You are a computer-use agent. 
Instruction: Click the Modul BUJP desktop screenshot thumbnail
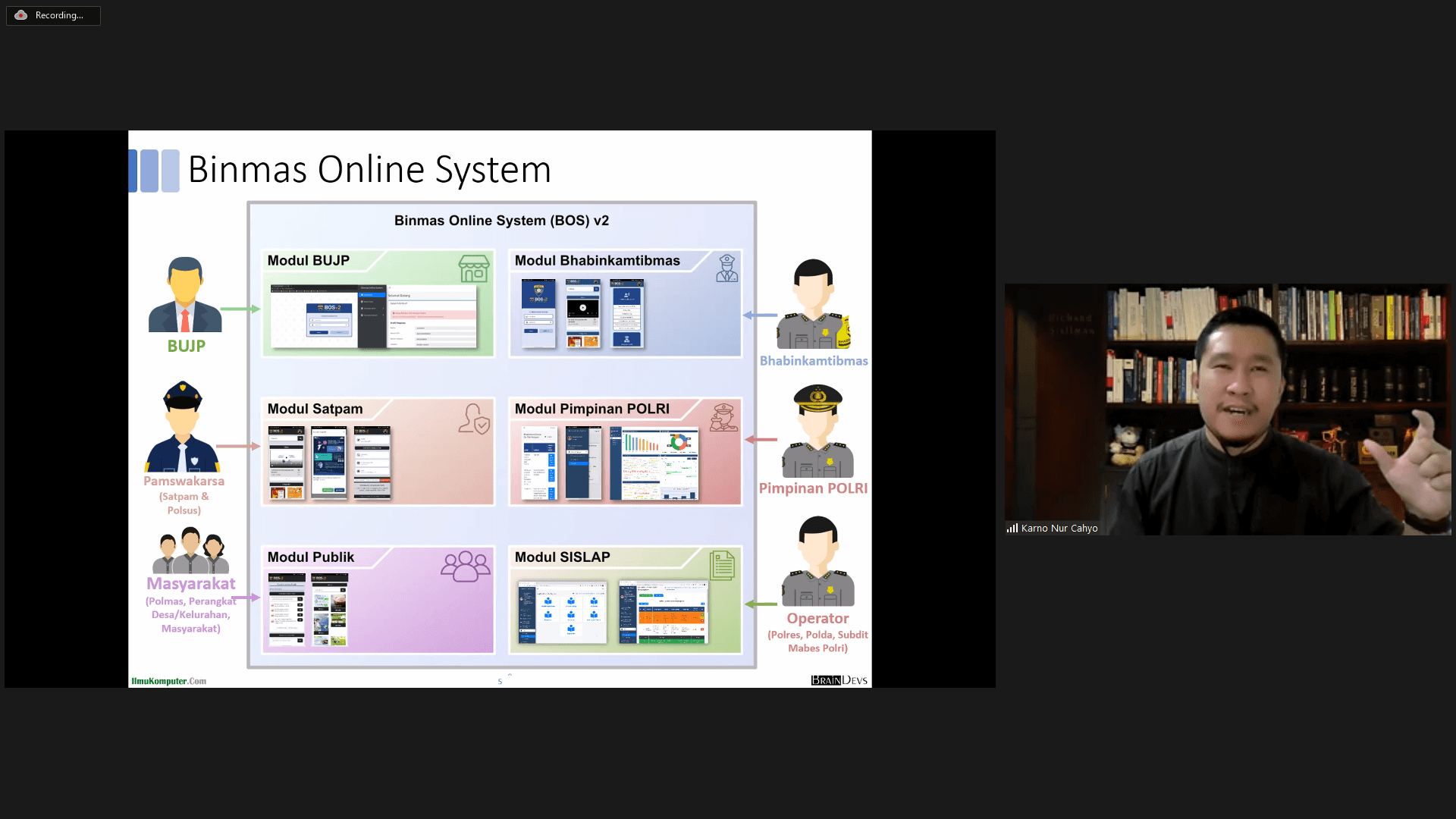[375, 316]
